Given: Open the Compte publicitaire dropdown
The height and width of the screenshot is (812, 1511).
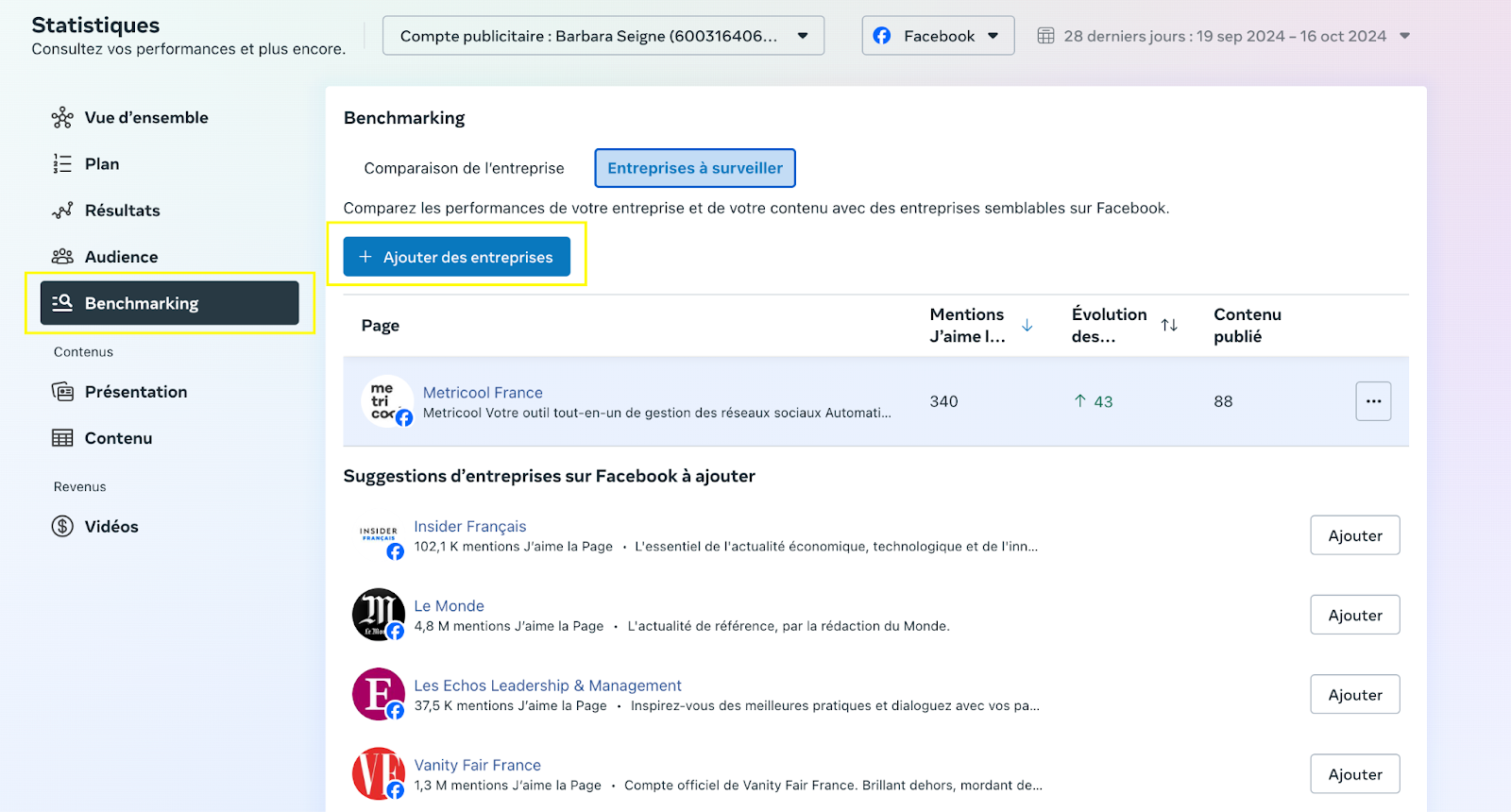Looking at the screenshot, I should (603, 36).
